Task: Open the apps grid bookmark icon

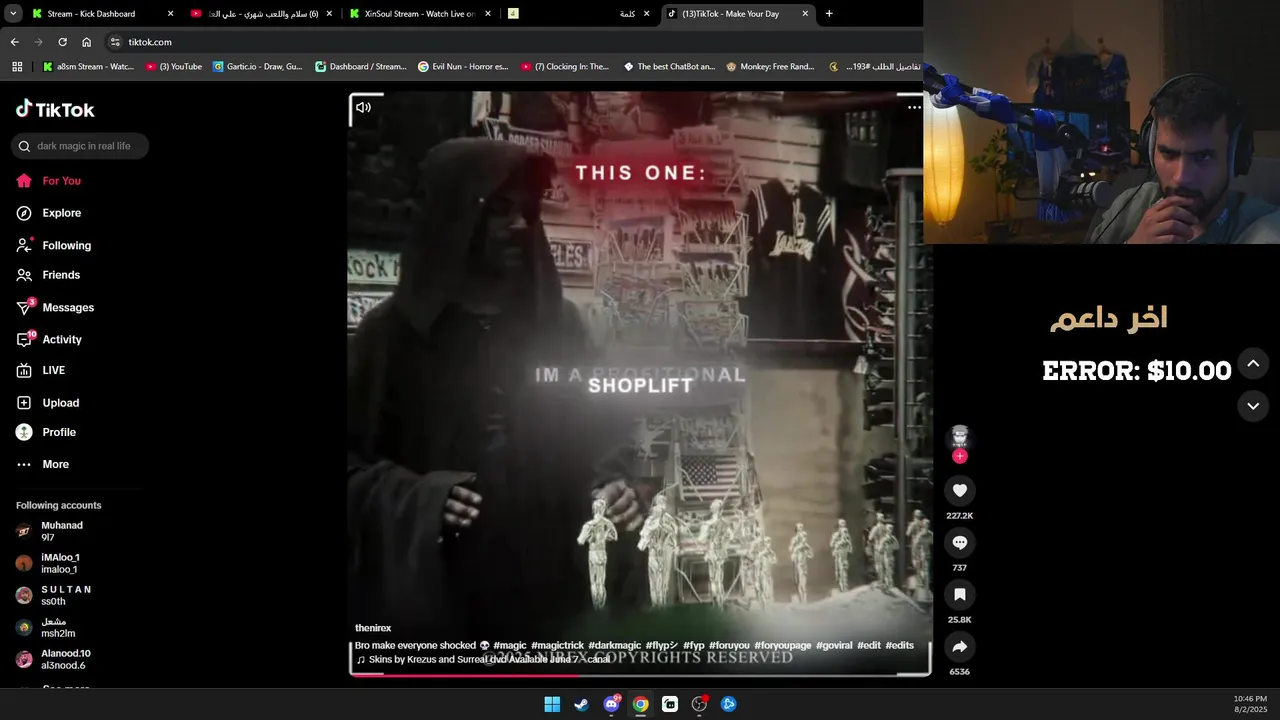Action: (17, 67)
